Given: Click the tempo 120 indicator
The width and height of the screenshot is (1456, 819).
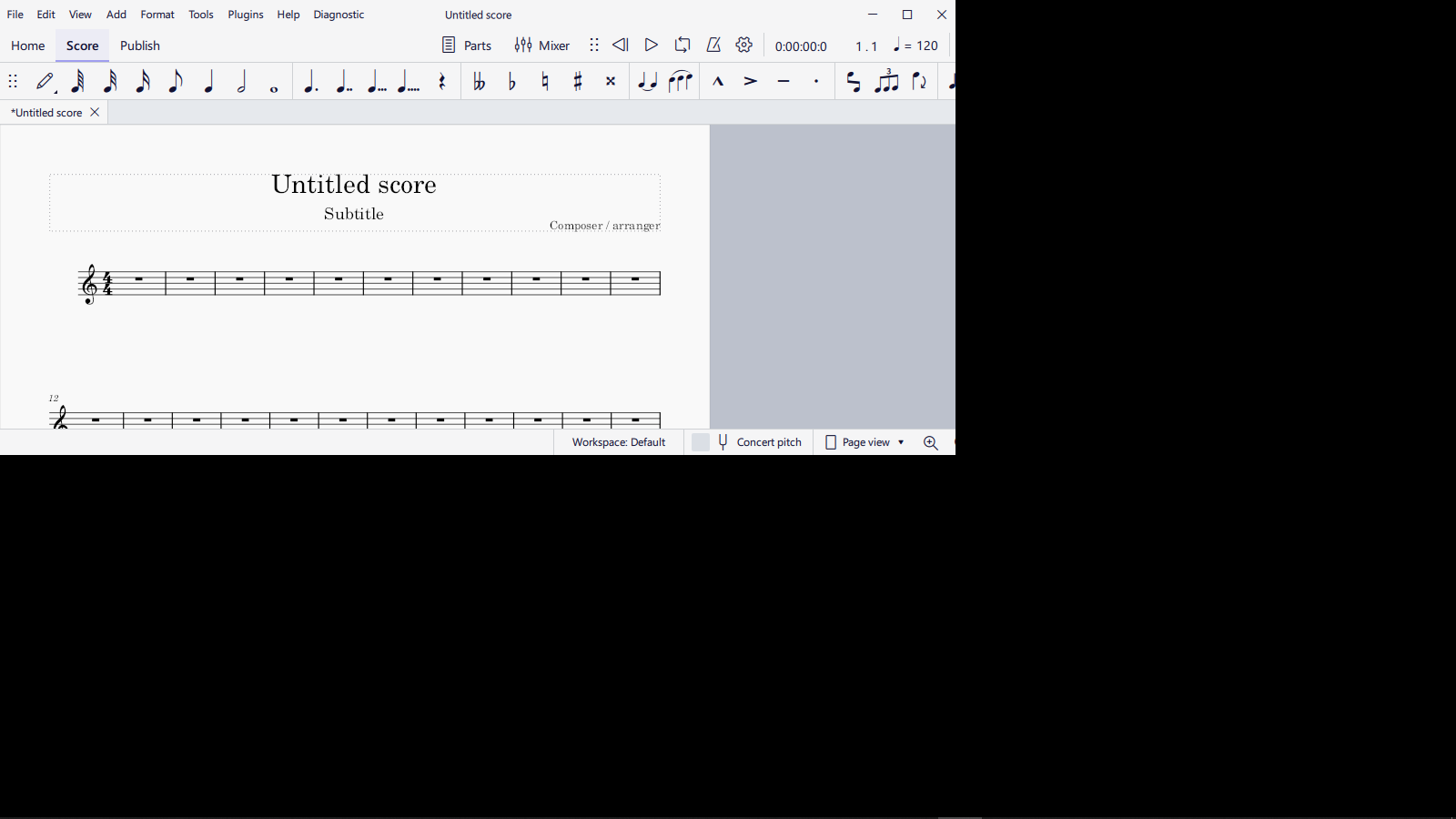Looking at the screenshot, I should (916, 45).
